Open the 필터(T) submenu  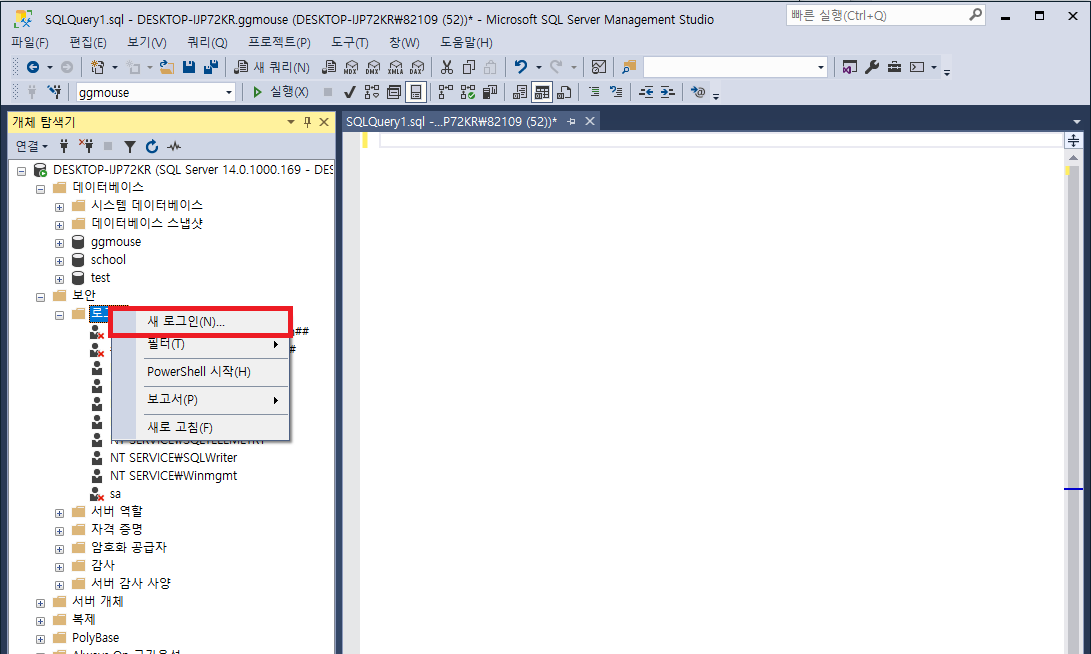click(200, 344)
